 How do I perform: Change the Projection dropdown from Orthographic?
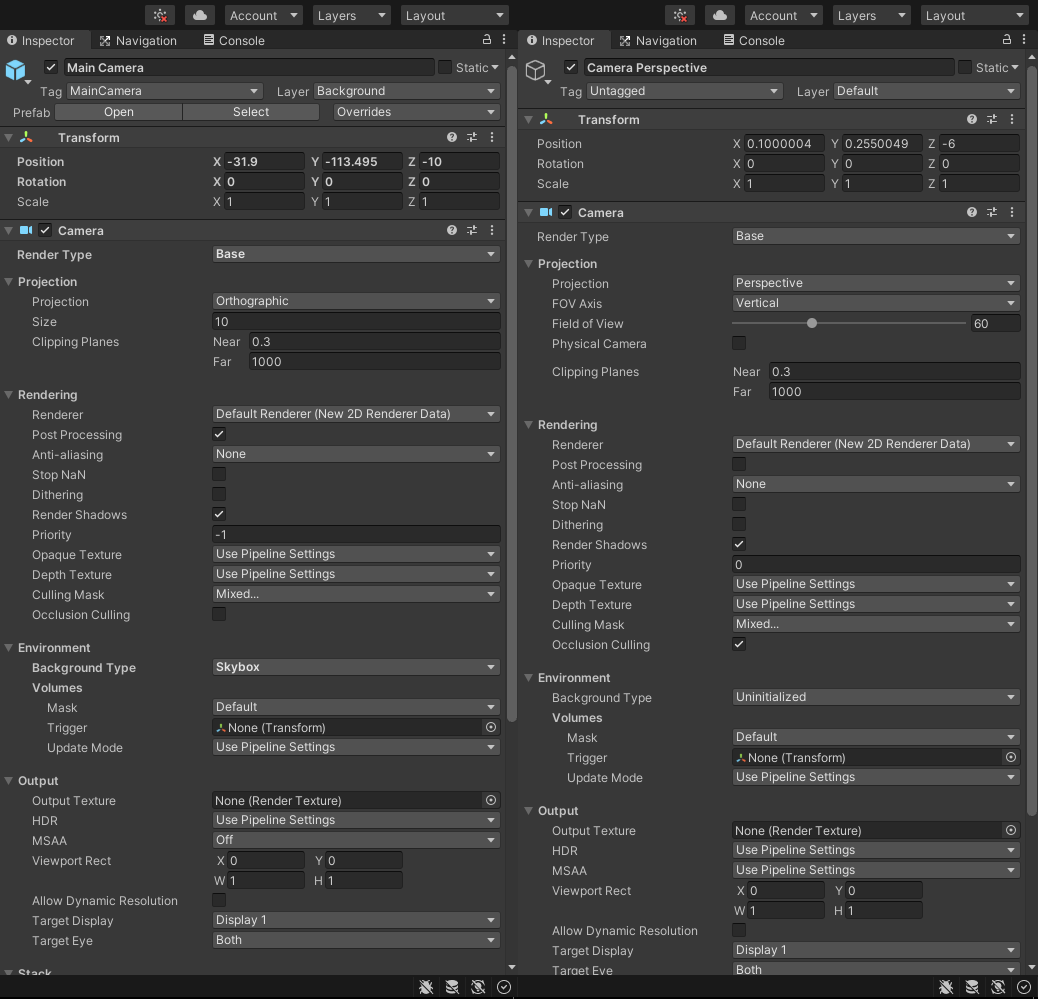355,301
